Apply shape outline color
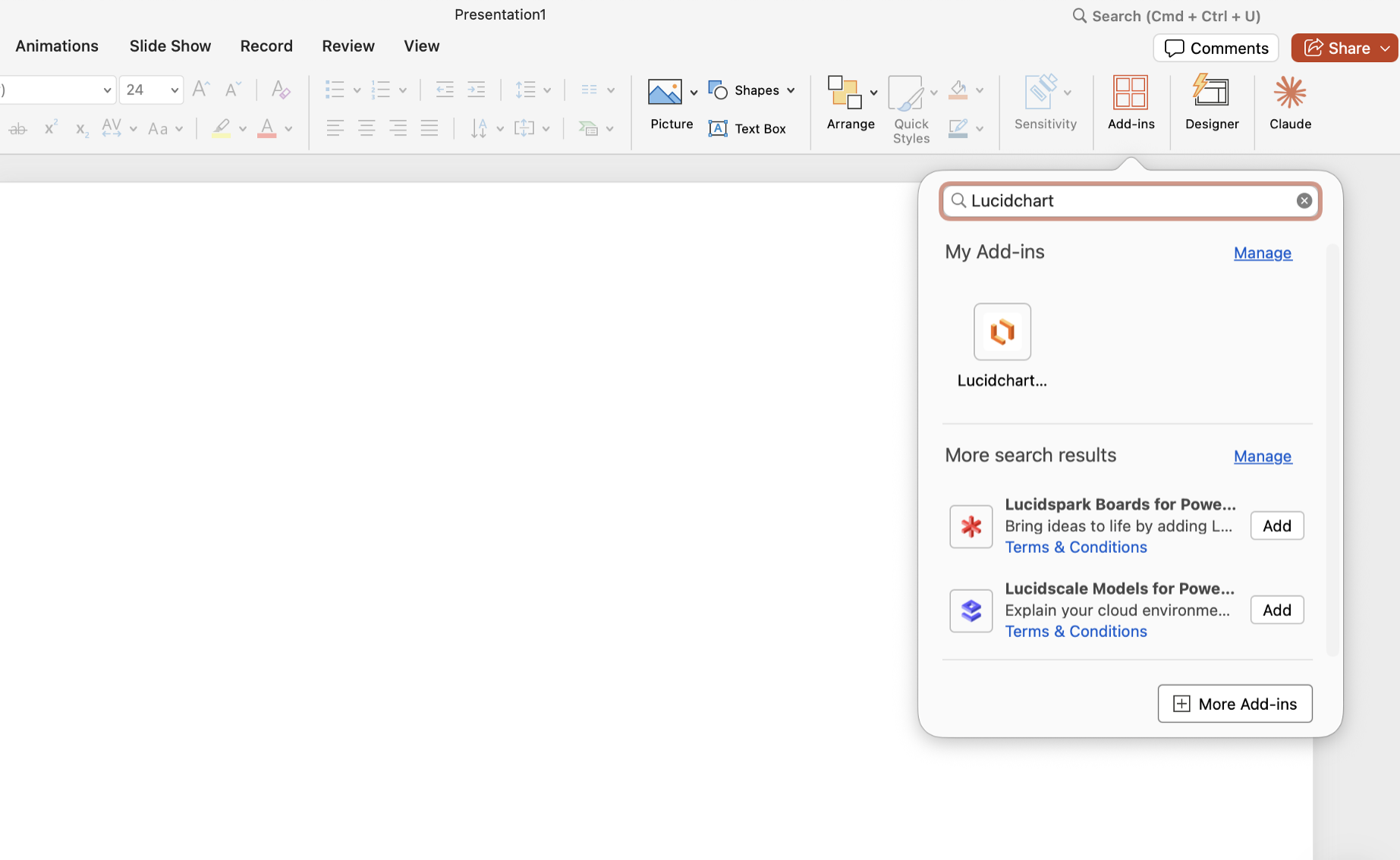This screenshot has height=860, width=1400. tap(958, 128)
